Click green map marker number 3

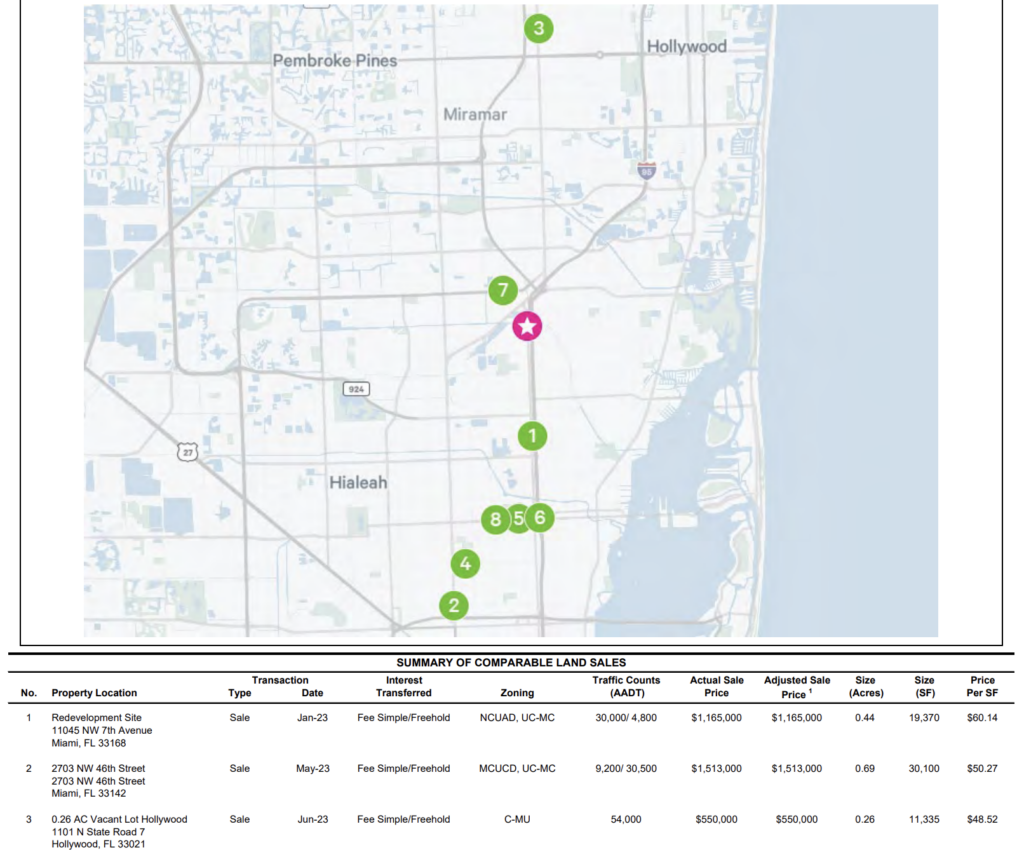coord(539,29)
